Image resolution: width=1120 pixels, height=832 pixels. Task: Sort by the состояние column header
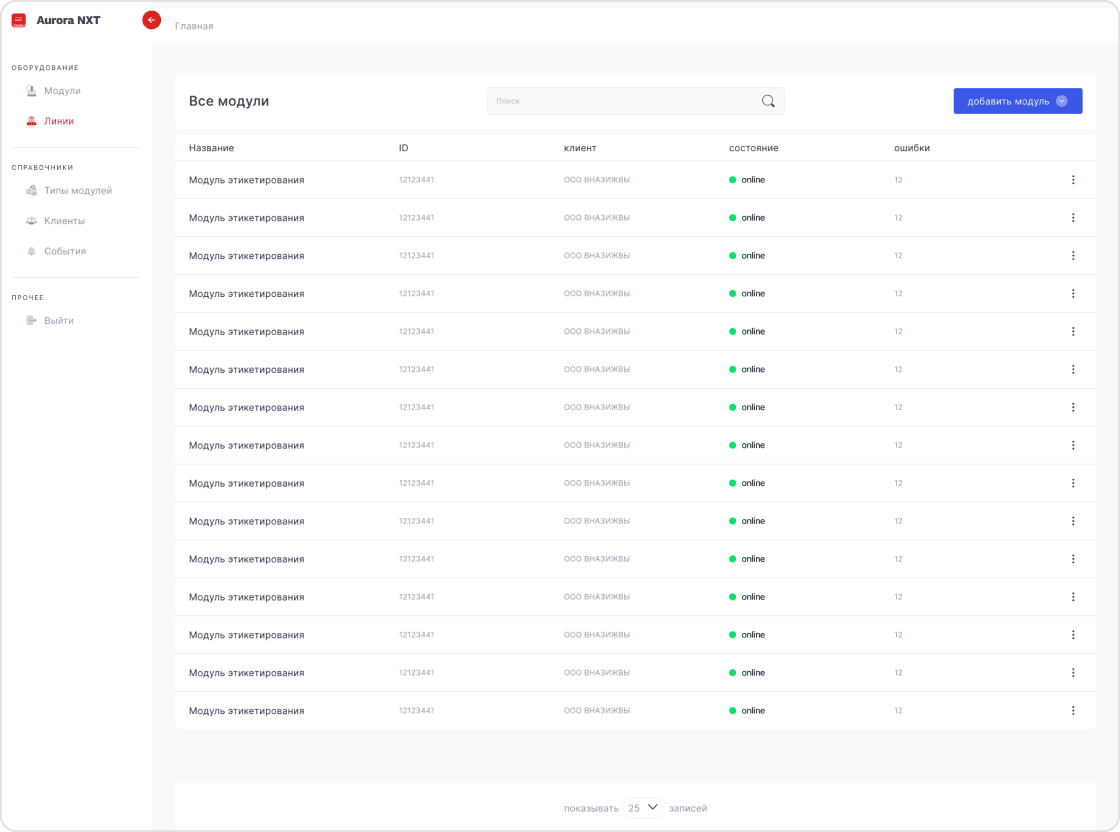click(x=753, y=148)
